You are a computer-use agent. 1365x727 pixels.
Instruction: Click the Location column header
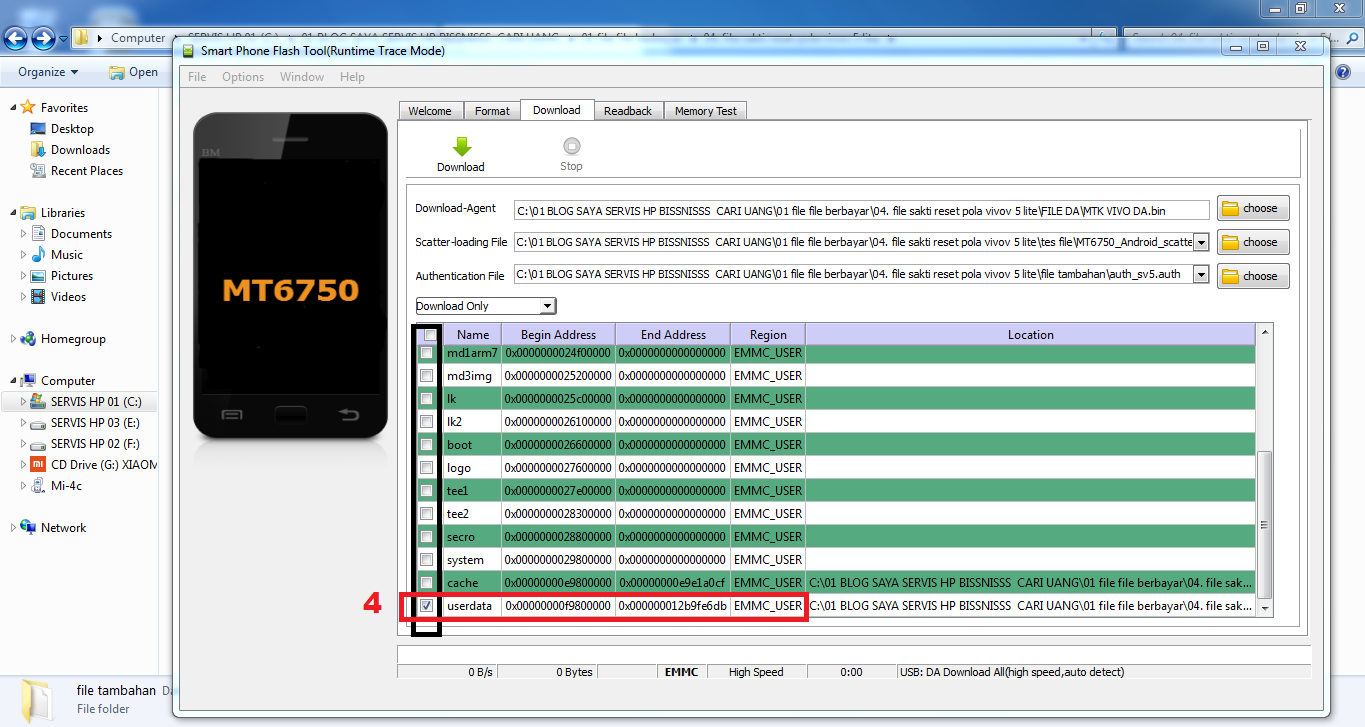tap(1030, 335)
